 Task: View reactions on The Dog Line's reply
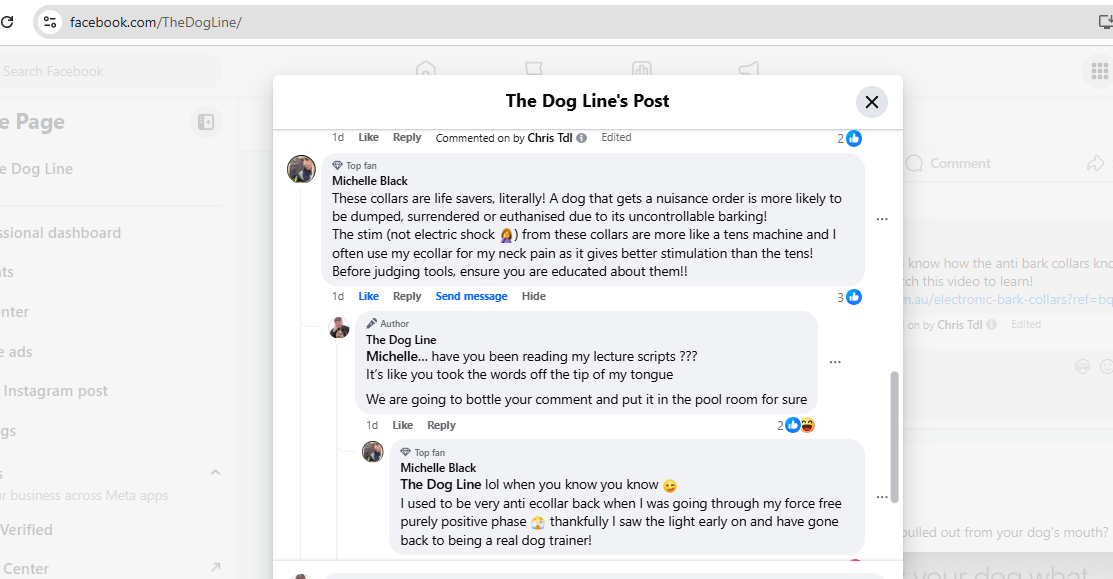click(x=796, y=425)
